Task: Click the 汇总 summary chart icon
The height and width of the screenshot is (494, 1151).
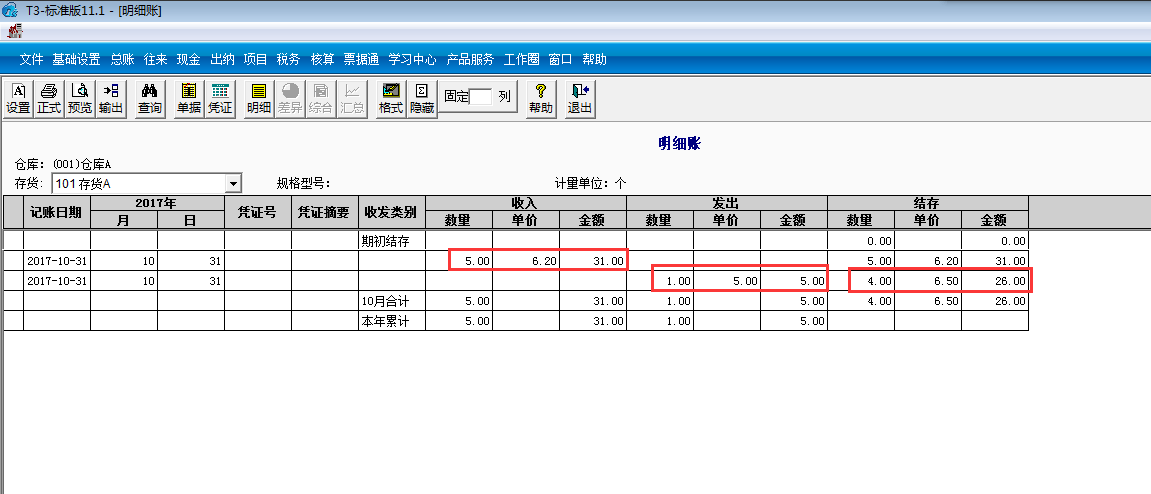Action: coord(352,99)
